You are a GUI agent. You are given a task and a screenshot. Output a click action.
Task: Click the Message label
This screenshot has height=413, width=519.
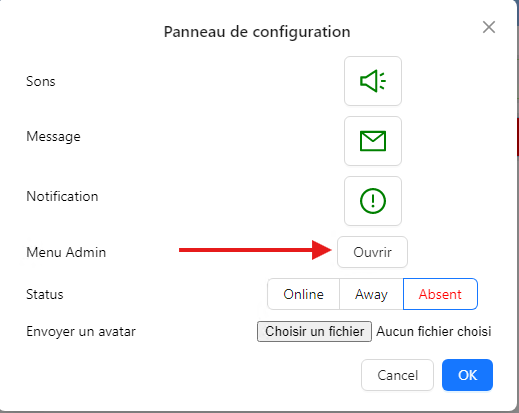coord(53,137)
